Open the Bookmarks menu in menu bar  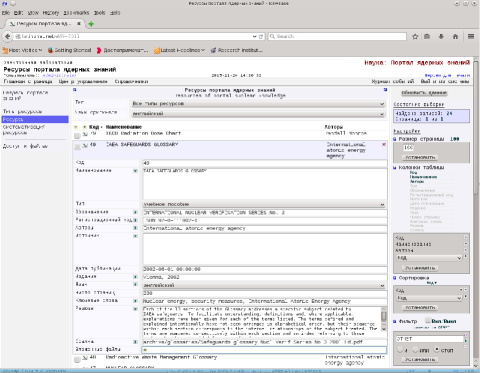[x=76, y=13]
